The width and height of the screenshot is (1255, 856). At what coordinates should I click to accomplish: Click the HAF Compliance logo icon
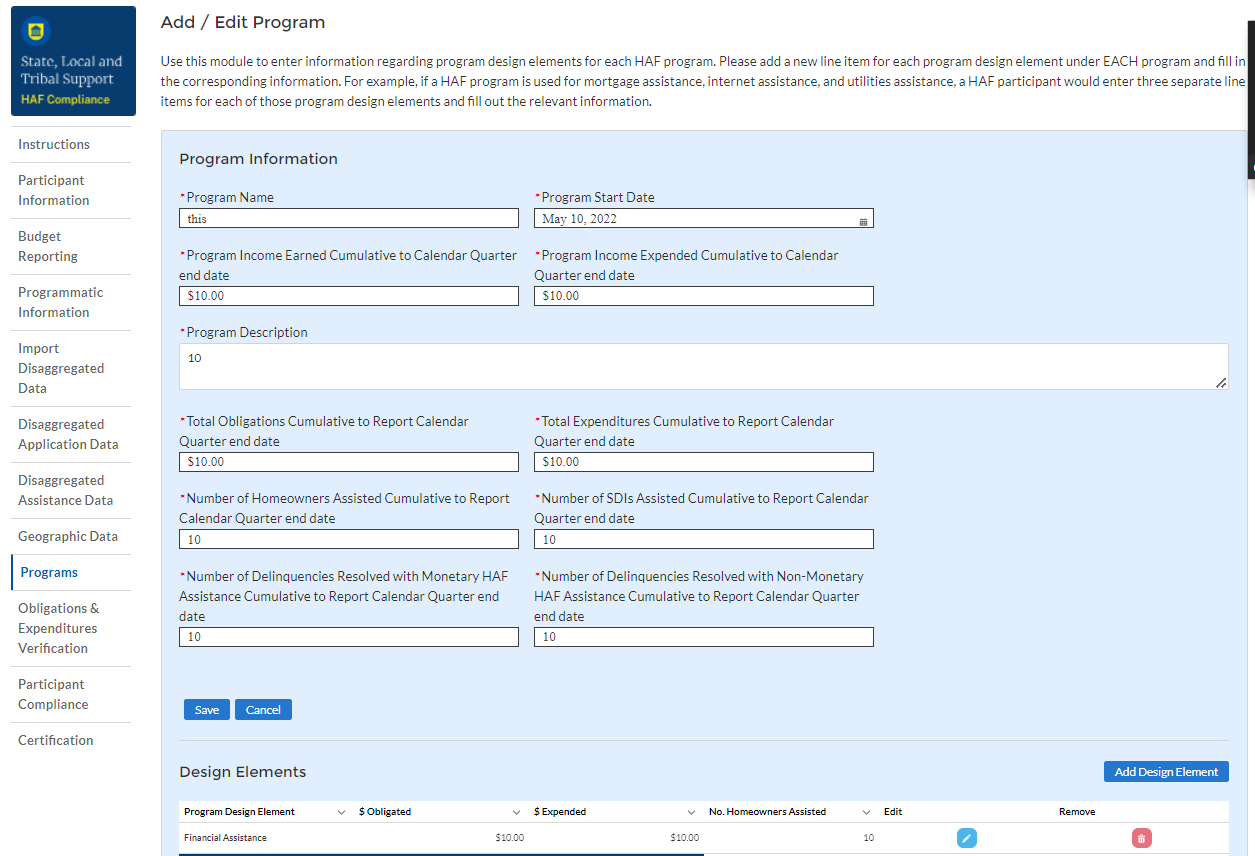[37, 31]
